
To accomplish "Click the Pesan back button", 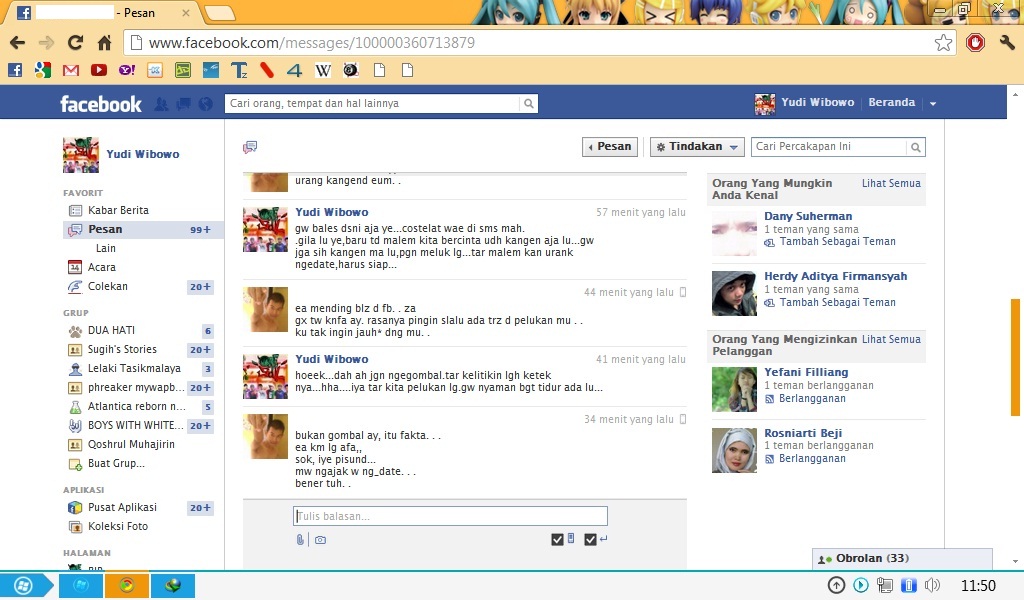I will 610,147.
